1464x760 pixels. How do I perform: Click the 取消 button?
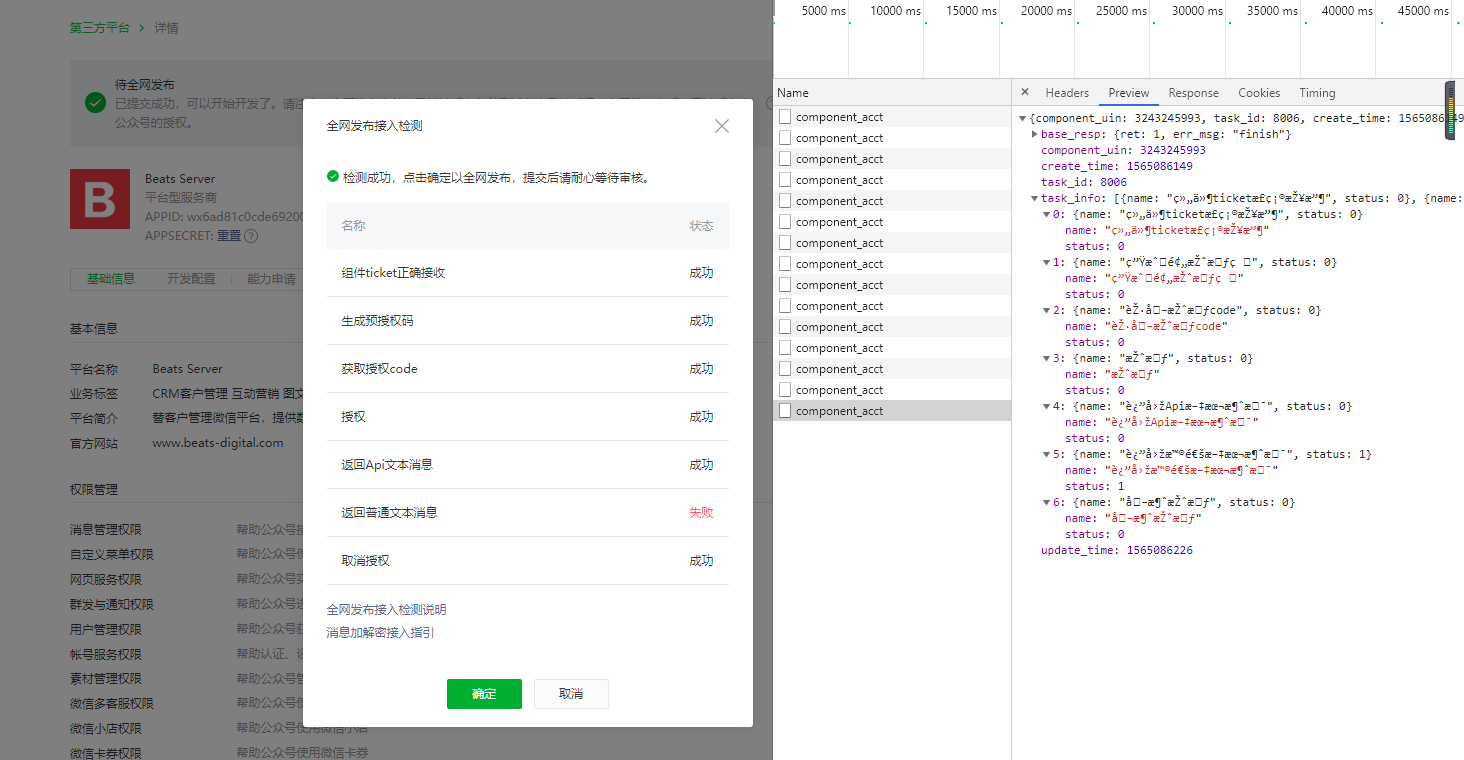pyautogui.click(x=571, y=694)
